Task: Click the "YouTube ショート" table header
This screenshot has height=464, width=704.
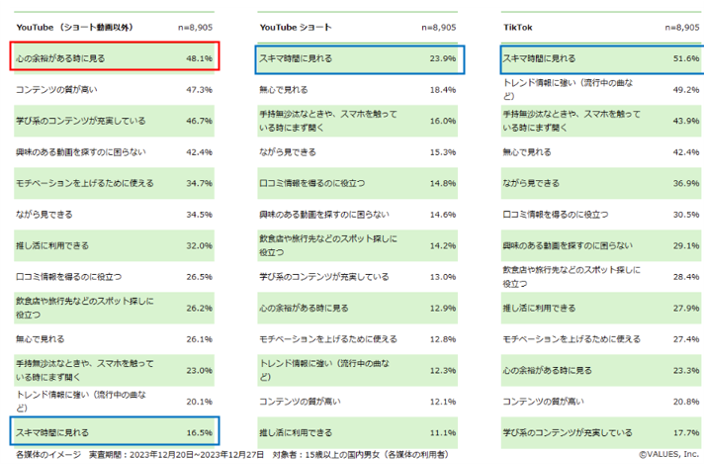Action: pyautogui.click(x=295, y=27)
